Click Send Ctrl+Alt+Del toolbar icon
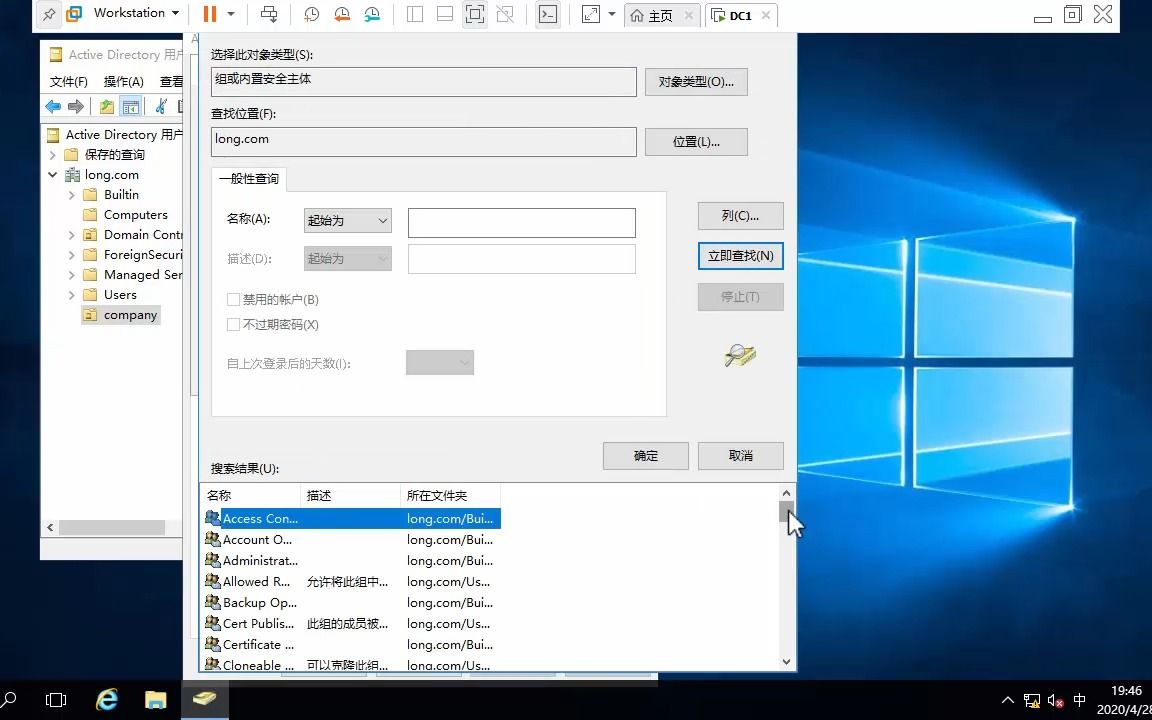Image resolution: width=1152 pixels, height=720 pixels. [270, 14]
